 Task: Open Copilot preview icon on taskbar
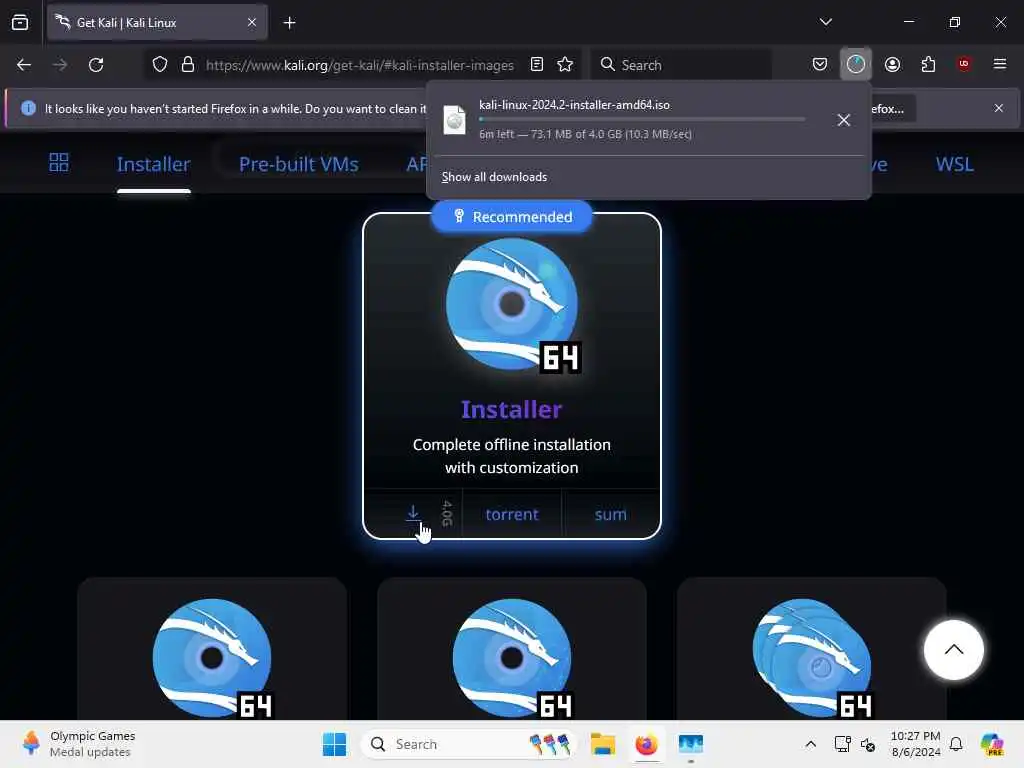point(992,744)
